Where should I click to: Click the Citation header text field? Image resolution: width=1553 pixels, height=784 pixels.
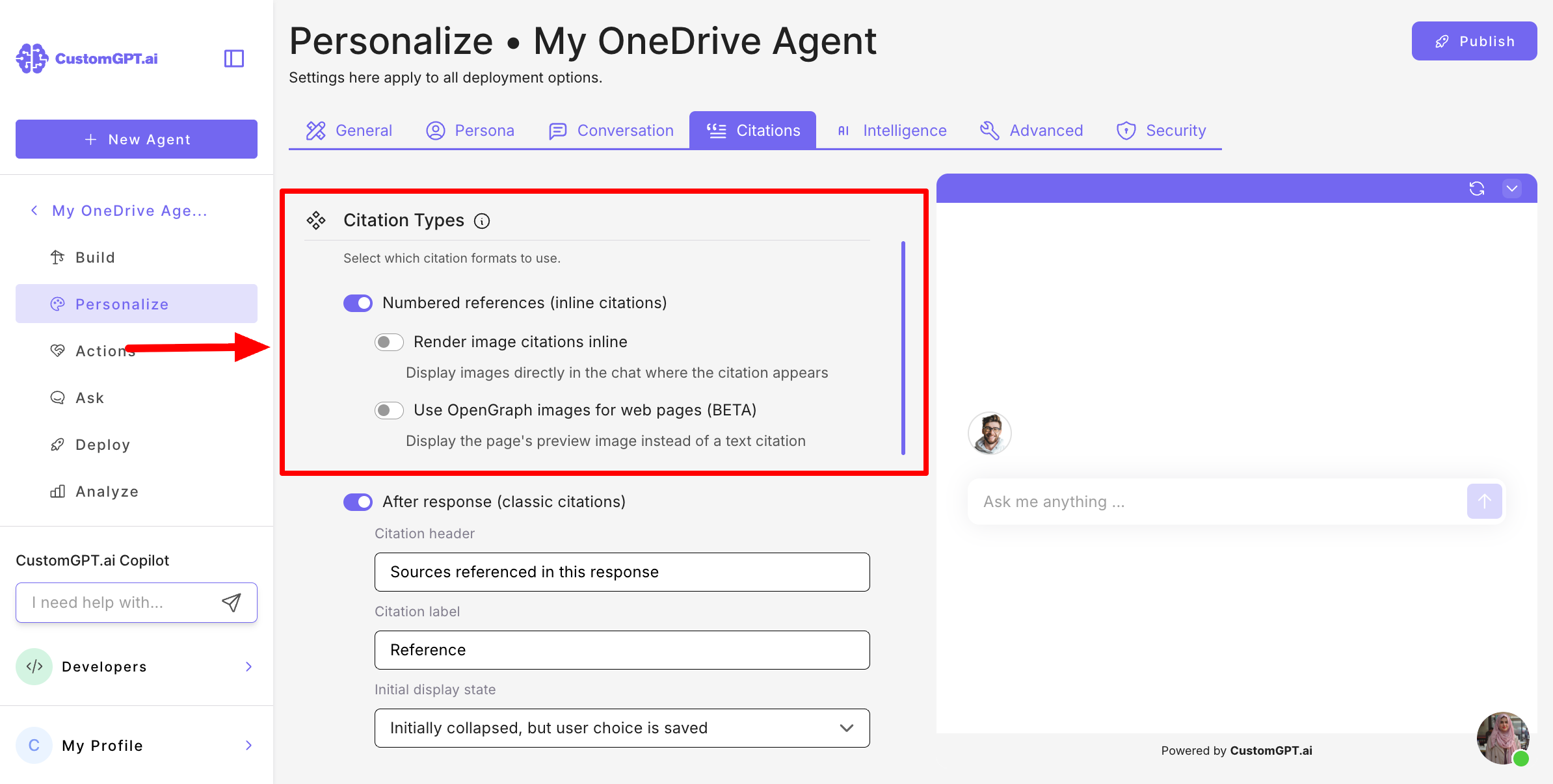tap(622, 572)
